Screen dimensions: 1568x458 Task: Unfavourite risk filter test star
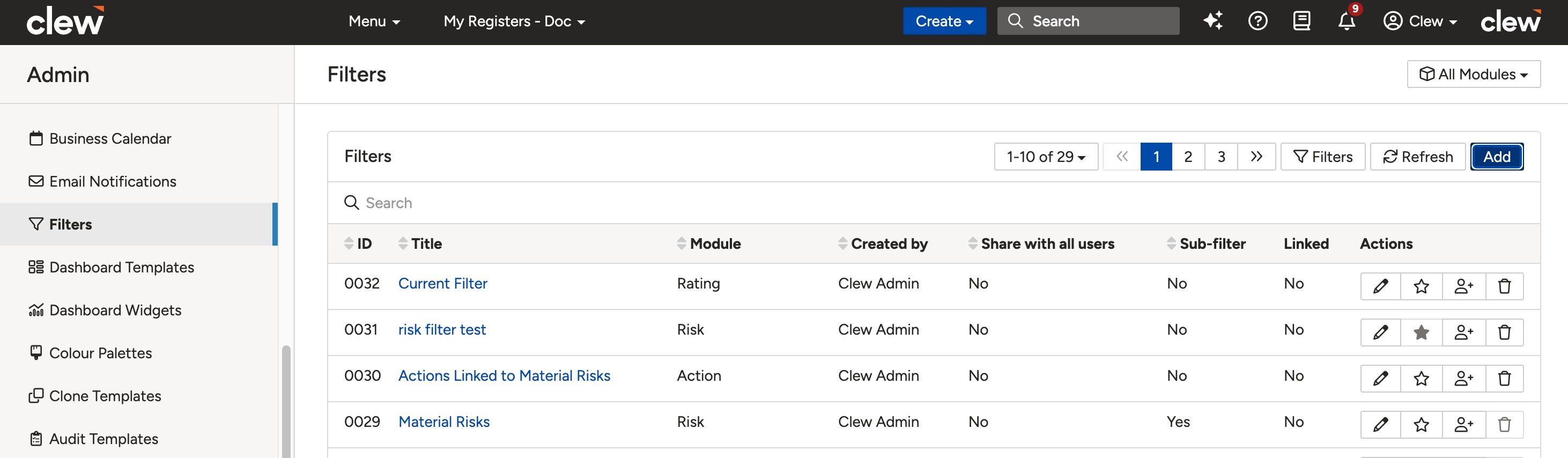tap(1421, 333)
